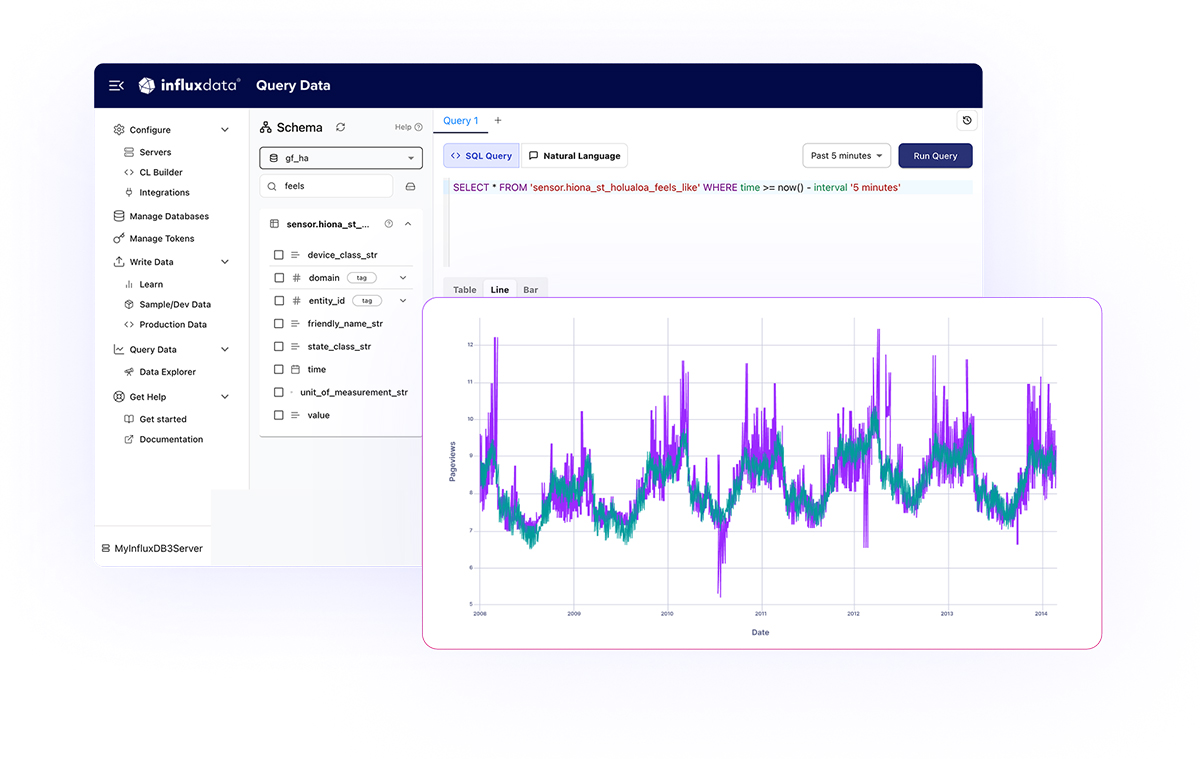1200x759 pixels.
Task: Switch to the Table view tab
Action: pos(464,290)
